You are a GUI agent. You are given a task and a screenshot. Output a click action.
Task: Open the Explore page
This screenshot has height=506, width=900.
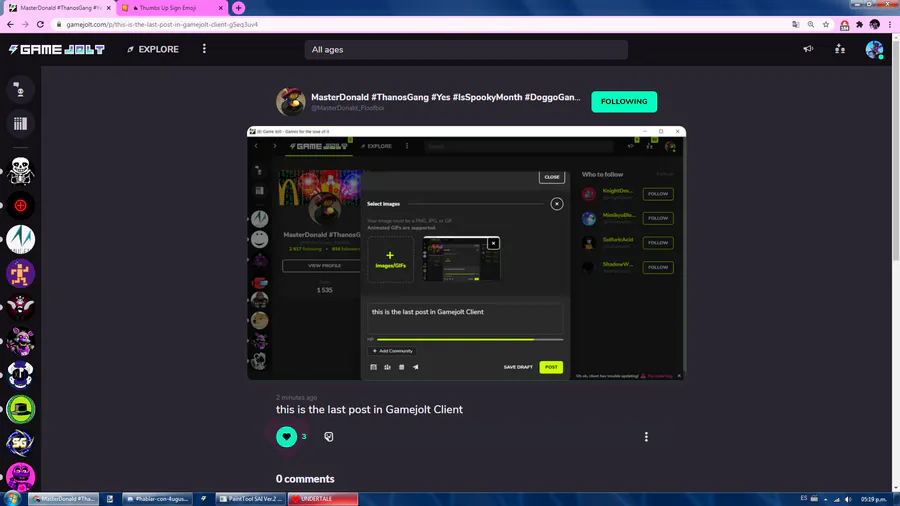[153, 49]
